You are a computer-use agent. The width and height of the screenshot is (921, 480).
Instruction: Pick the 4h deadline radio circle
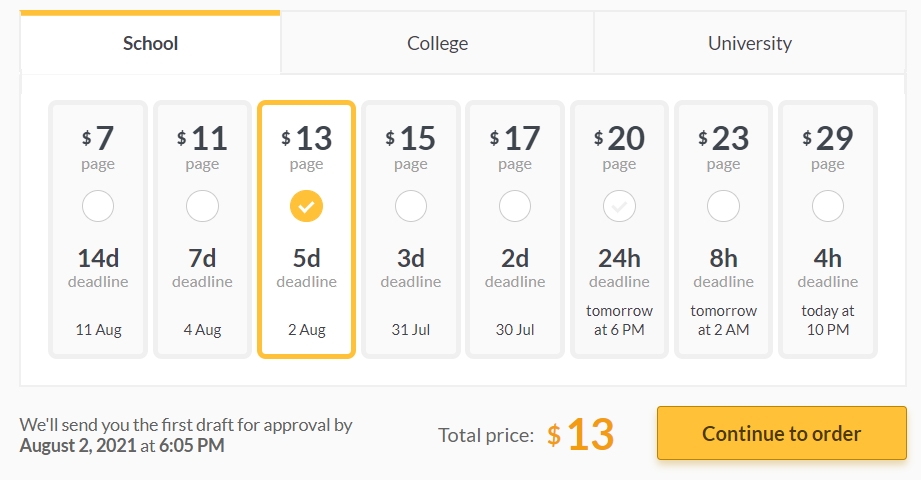tap(828, 206)
